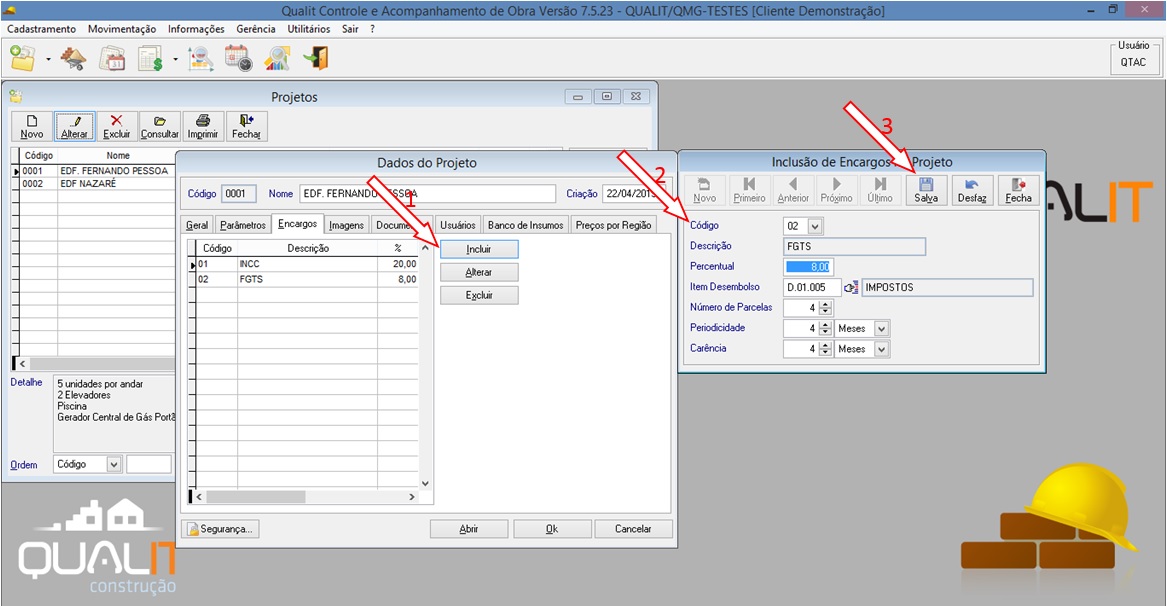Viewport: 1167px width, 606px height.
Task: Click the Item Desembolso field D.01.005
Action: (x=812, y=287)
